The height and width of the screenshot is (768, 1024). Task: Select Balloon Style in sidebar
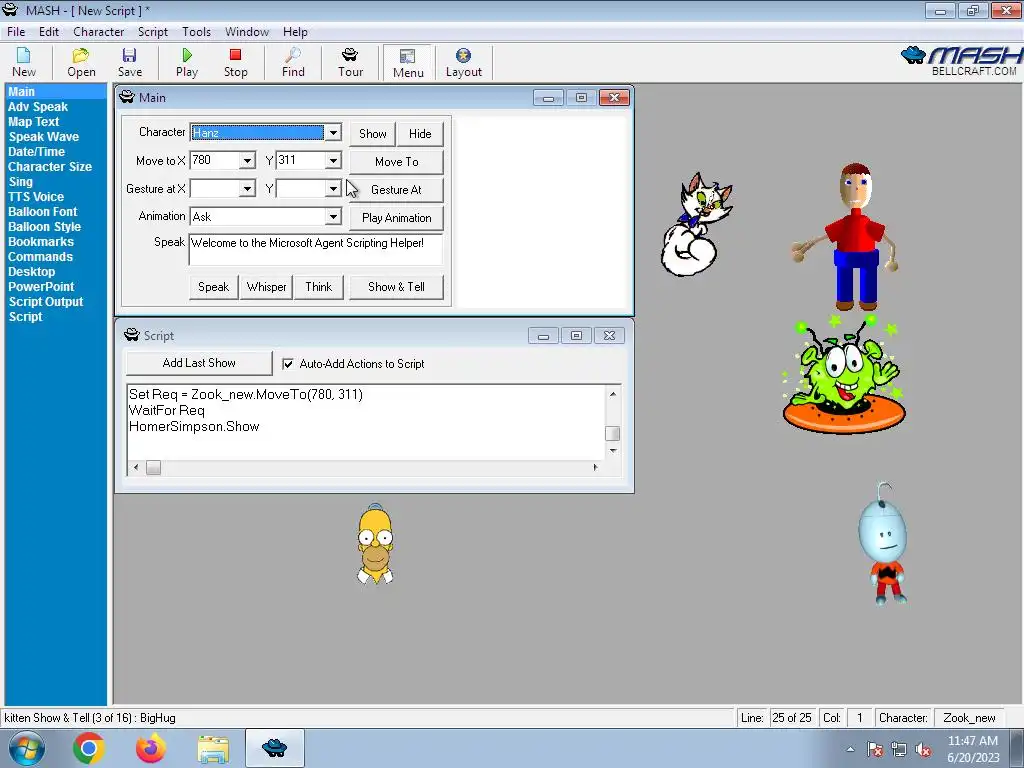tap(44, 227)
